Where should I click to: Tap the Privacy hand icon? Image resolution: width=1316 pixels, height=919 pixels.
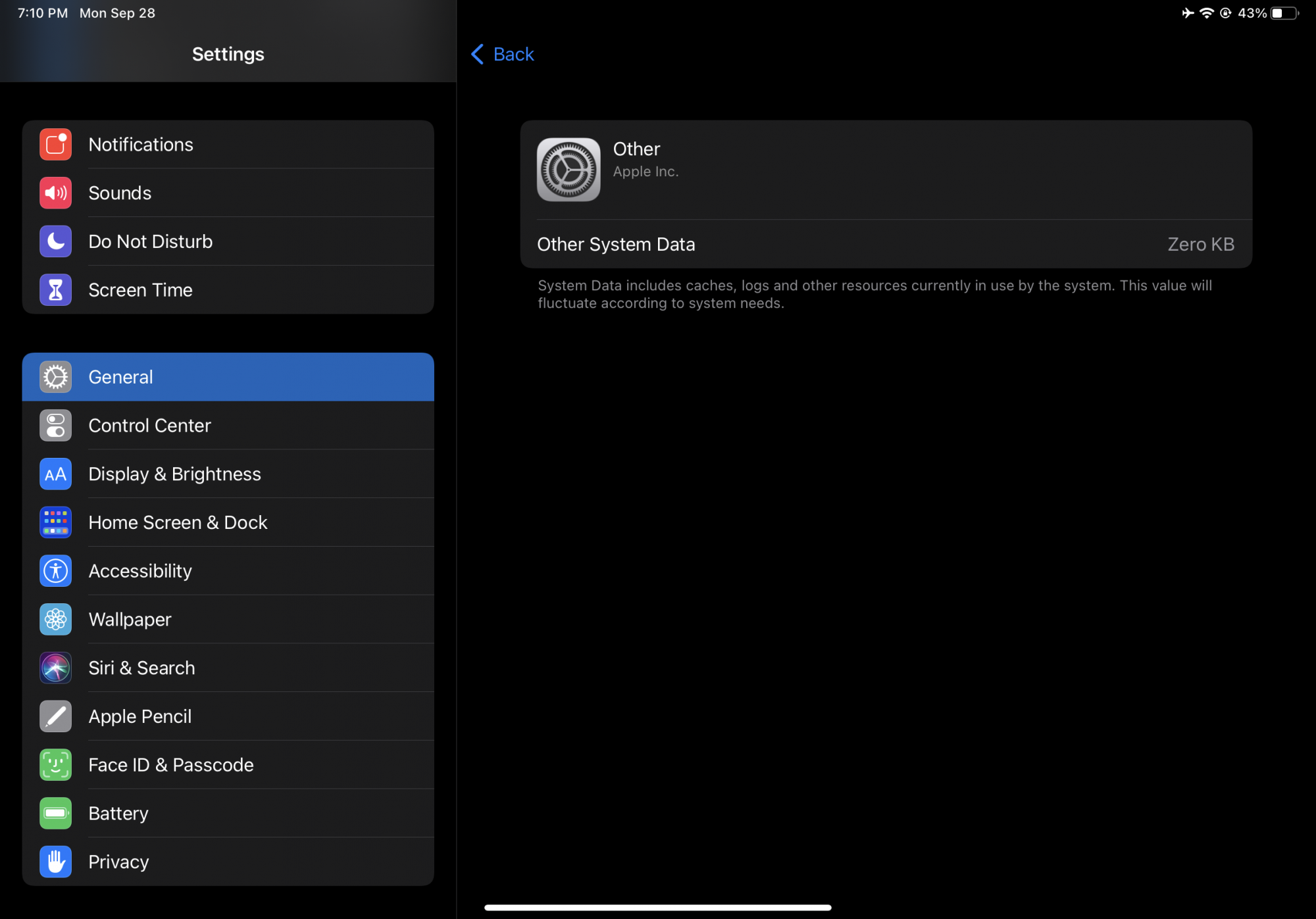coord(55,862)
